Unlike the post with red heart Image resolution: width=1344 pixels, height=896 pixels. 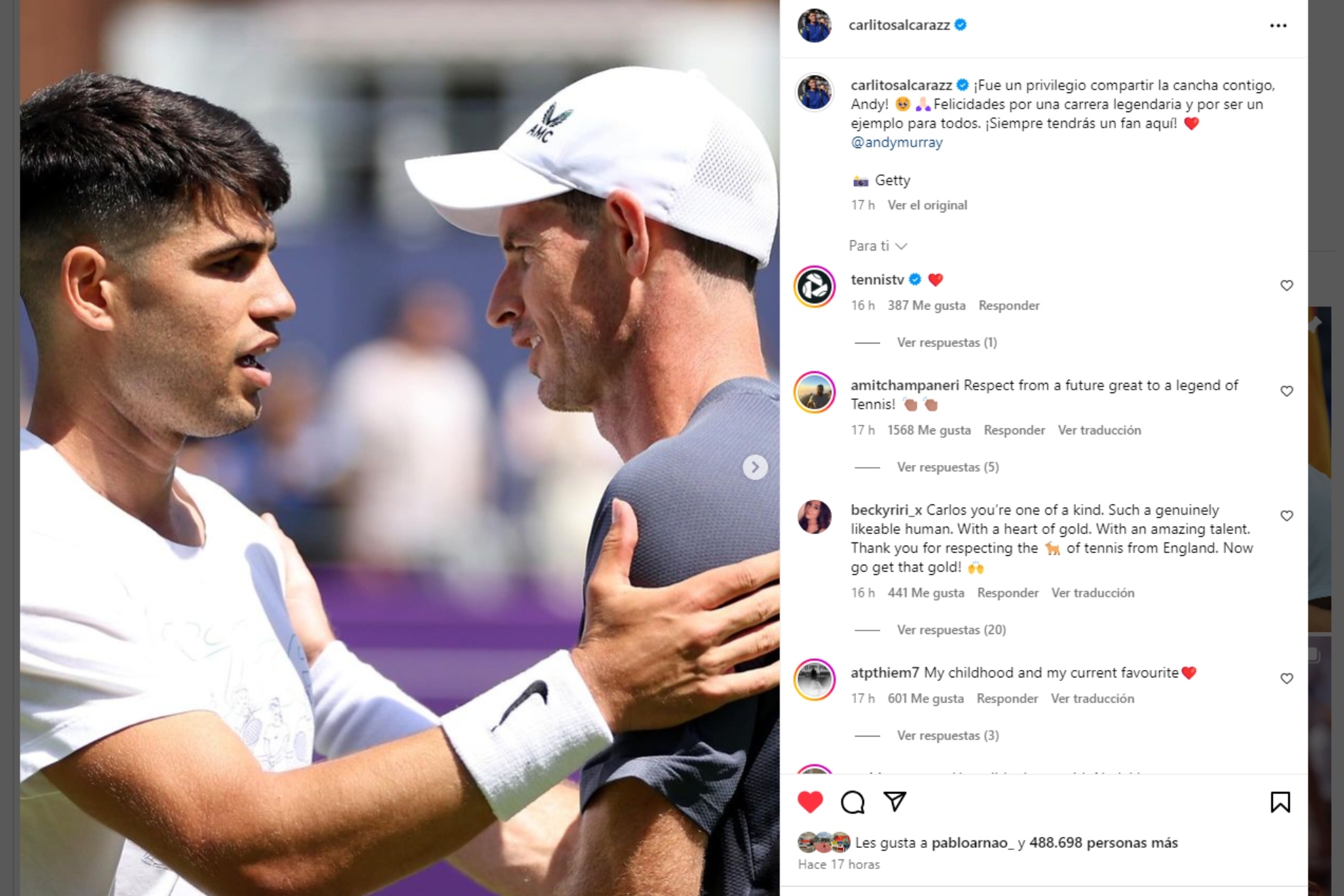tap(810, 802)
